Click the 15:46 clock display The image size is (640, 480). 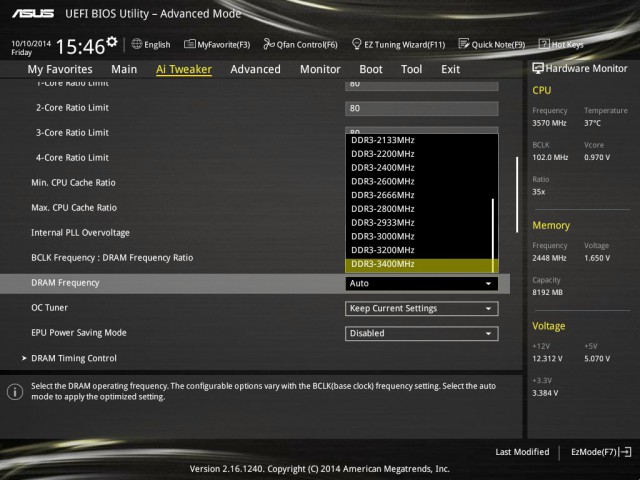pos(80,47)
